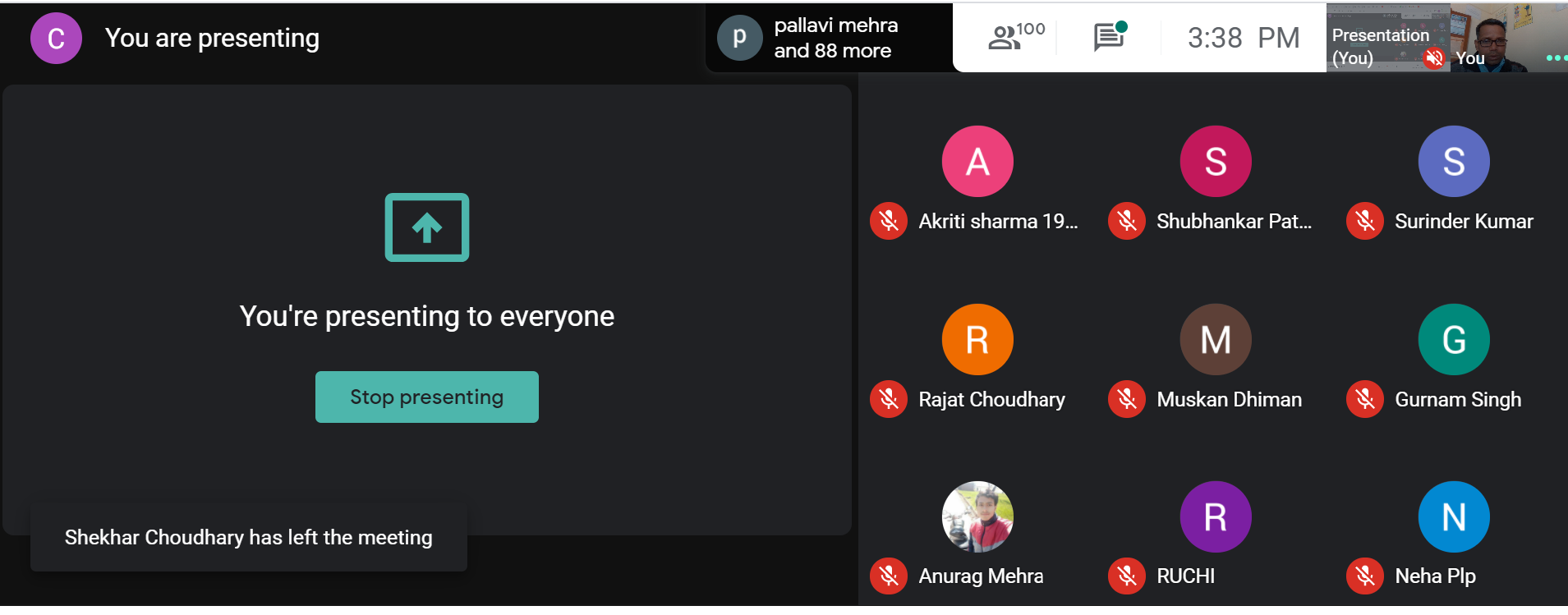Click the Presentation (You) thumbnail
Screen dimensions: 1568x615
point(1380,37)
